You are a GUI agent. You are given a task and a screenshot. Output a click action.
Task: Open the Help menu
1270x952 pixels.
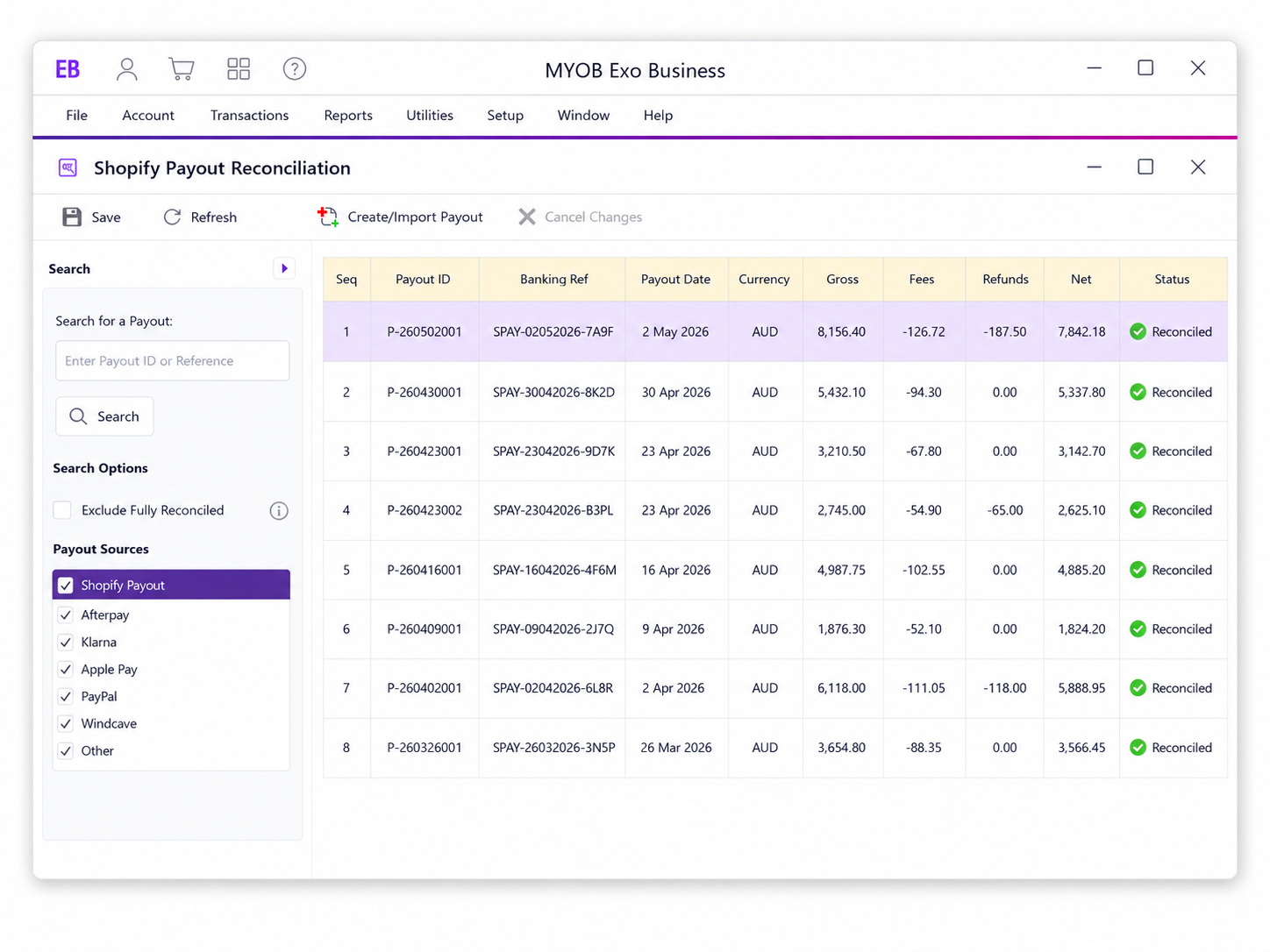658,116
